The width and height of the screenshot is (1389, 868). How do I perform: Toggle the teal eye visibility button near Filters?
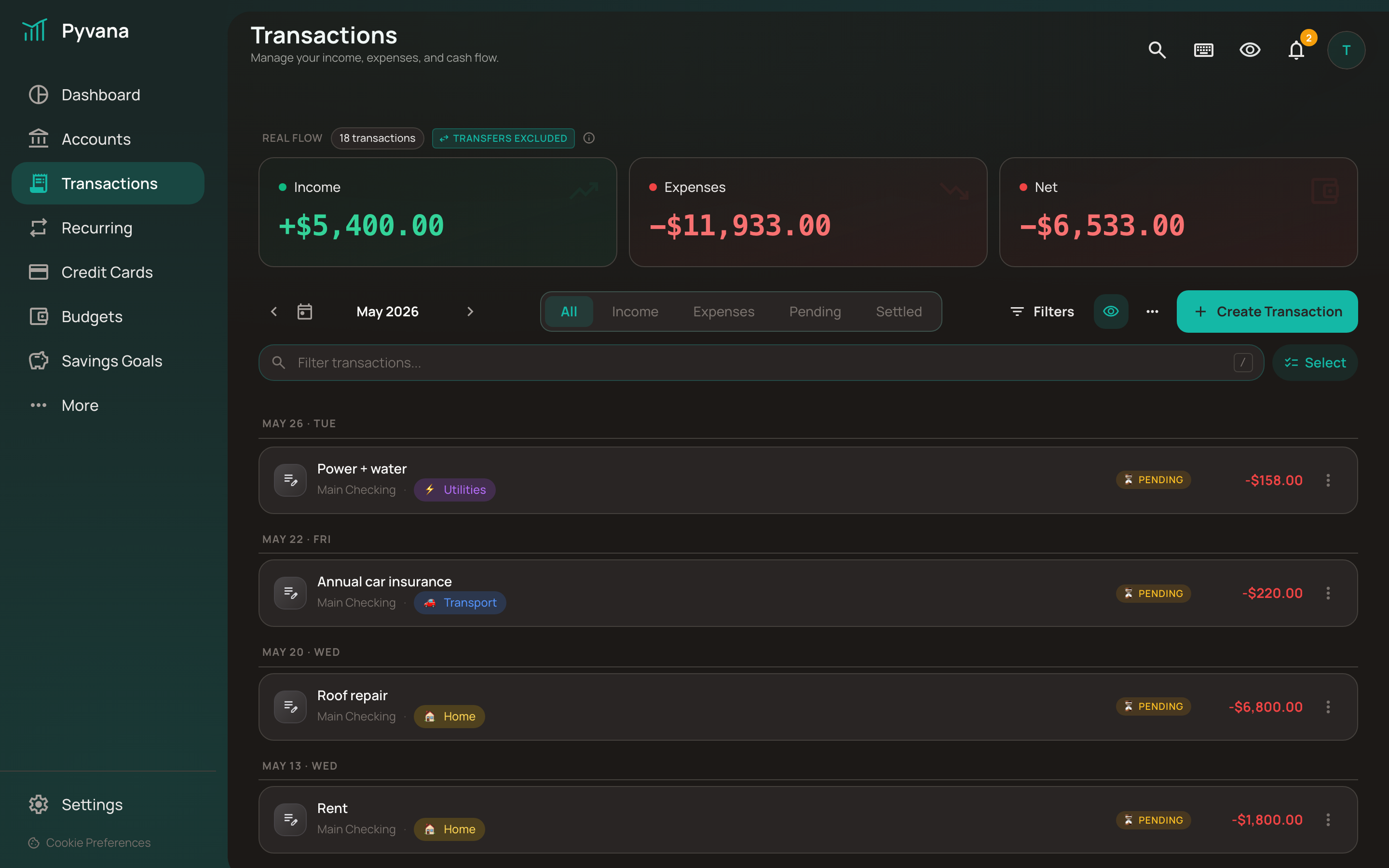[1111, 312]
